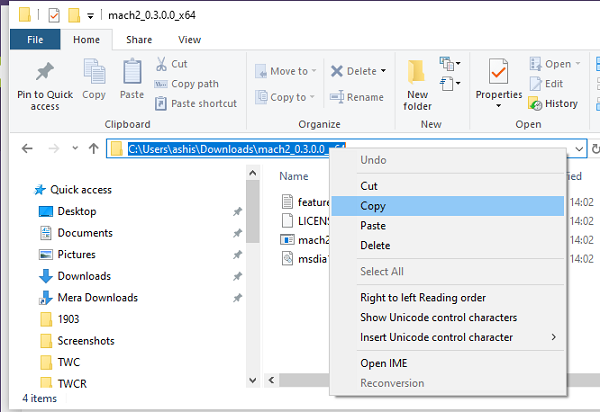Click the navigation pane scroll up arrow
The image size is (600, 412).
click(x=253, y=173)
